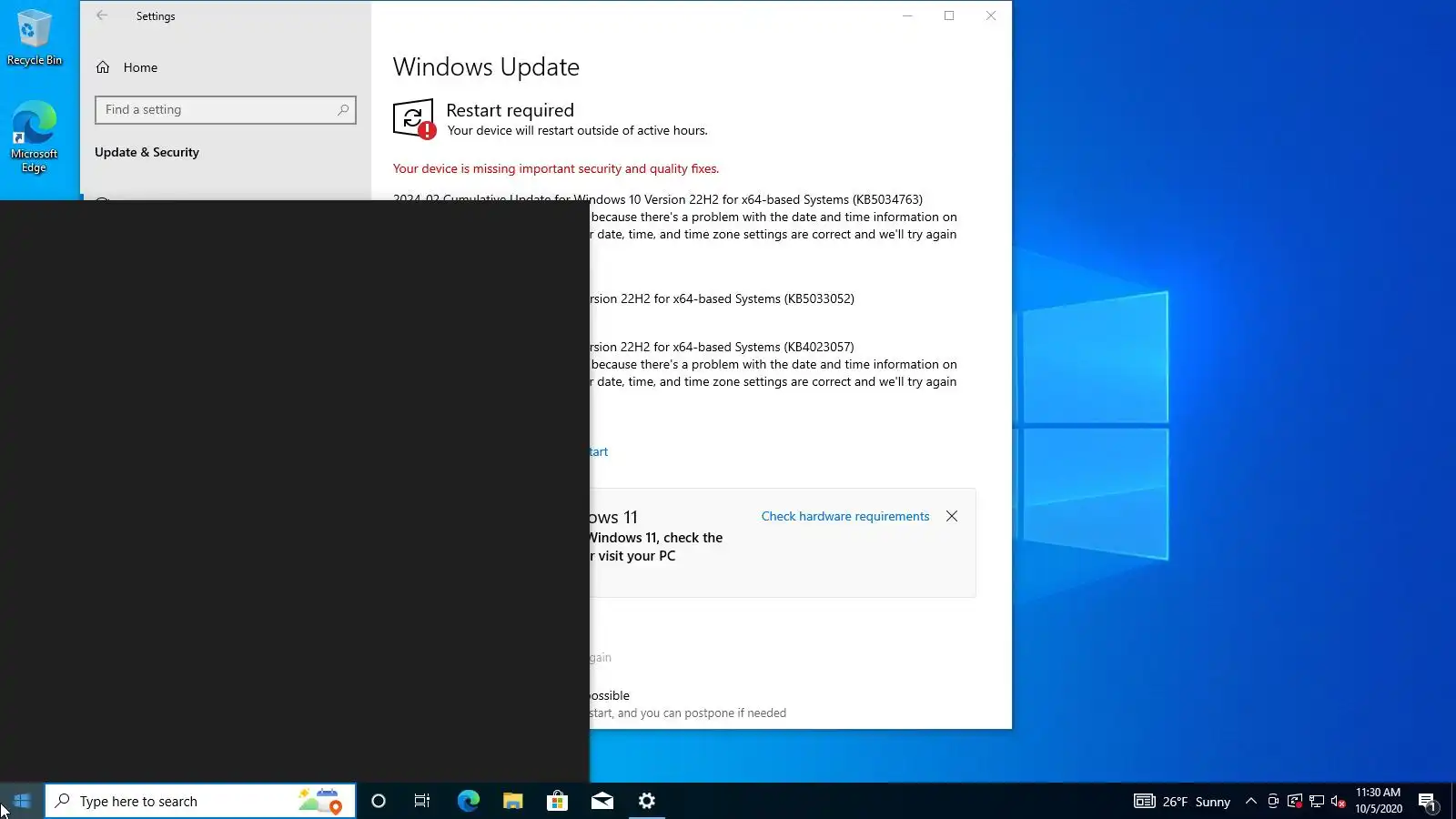Screen dimensions: 1456x819
Task: Open the Action Center notifications icon
Action: point(1427,802)
